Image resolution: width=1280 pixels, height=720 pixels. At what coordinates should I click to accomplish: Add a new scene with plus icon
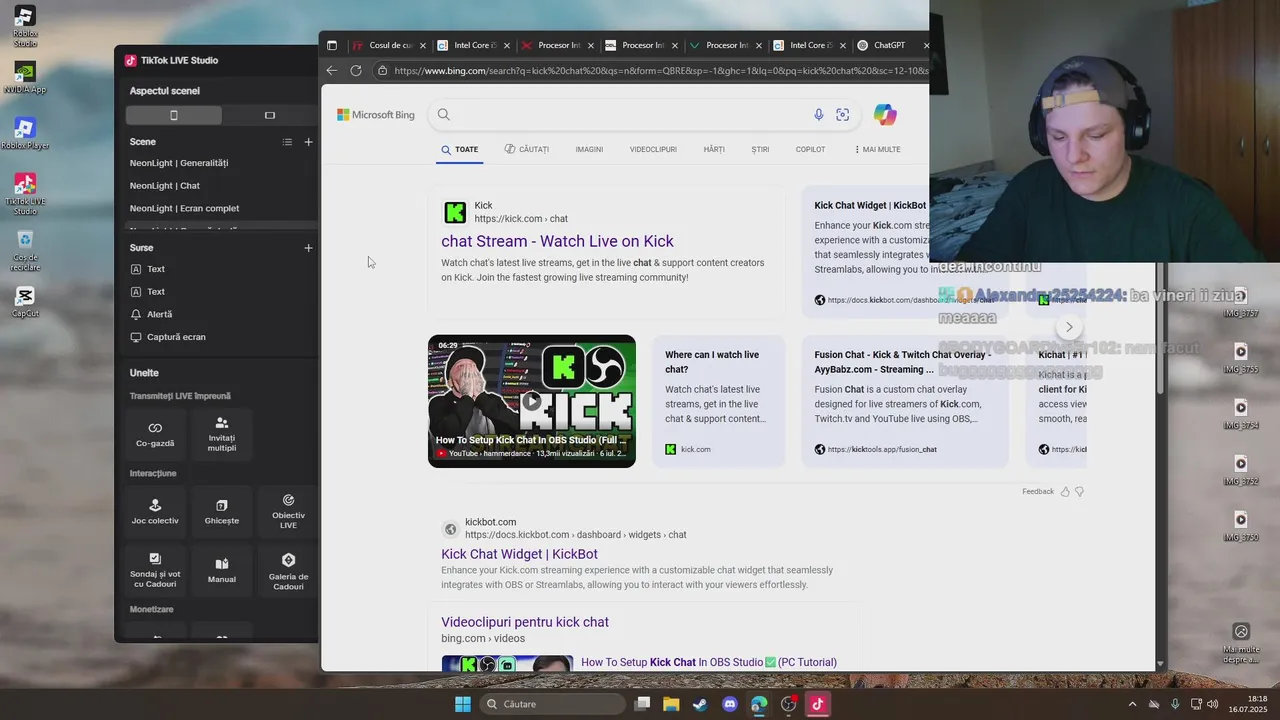coord(308,142)
